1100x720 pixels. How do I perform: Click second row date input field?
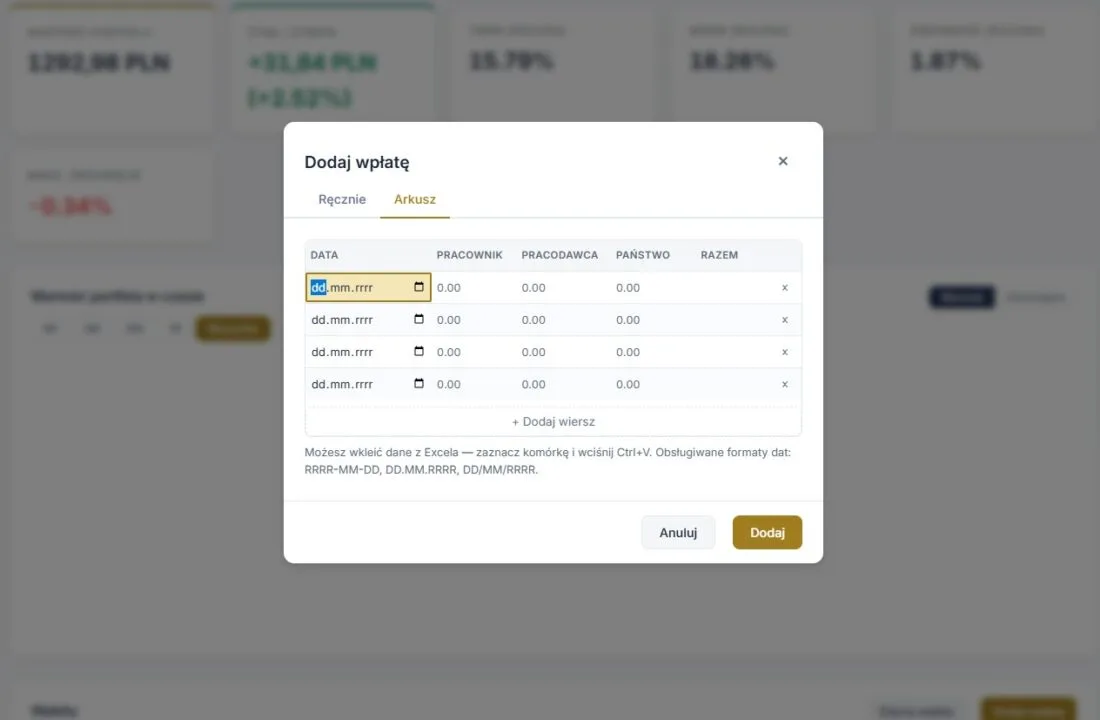(x=355, y=320)
